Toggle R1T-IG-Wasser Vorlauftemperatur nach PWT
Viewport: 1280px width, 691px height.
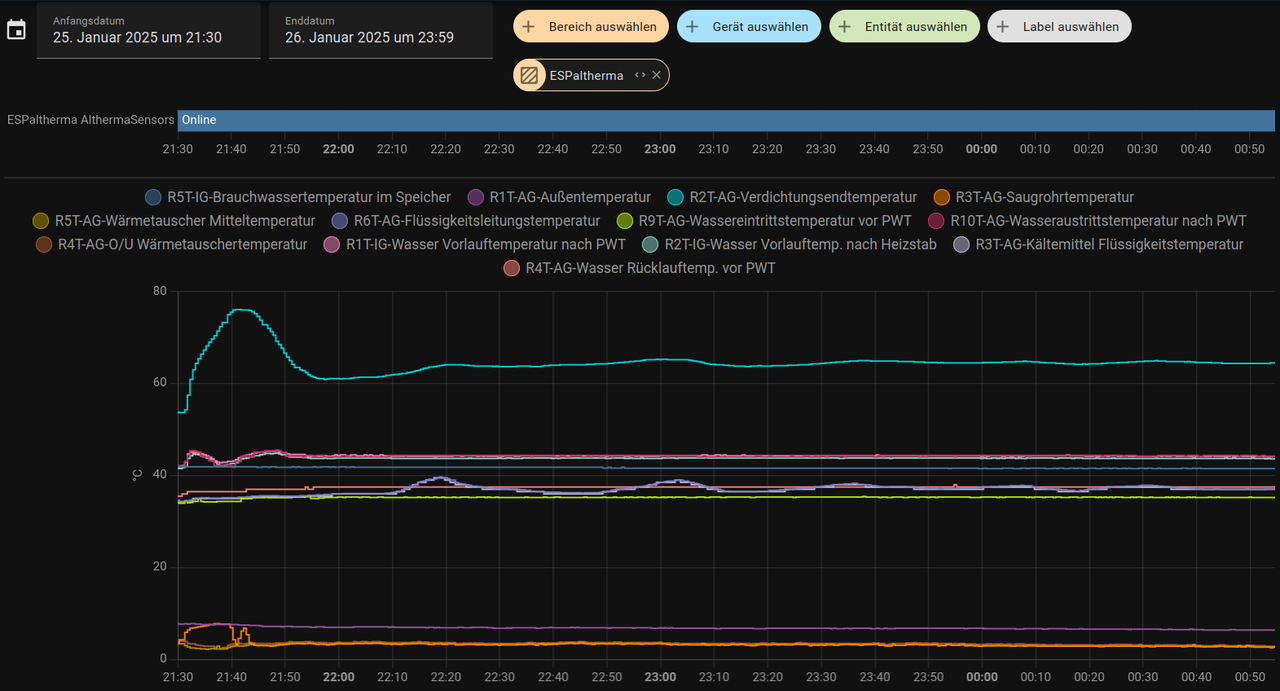(475, 243)
